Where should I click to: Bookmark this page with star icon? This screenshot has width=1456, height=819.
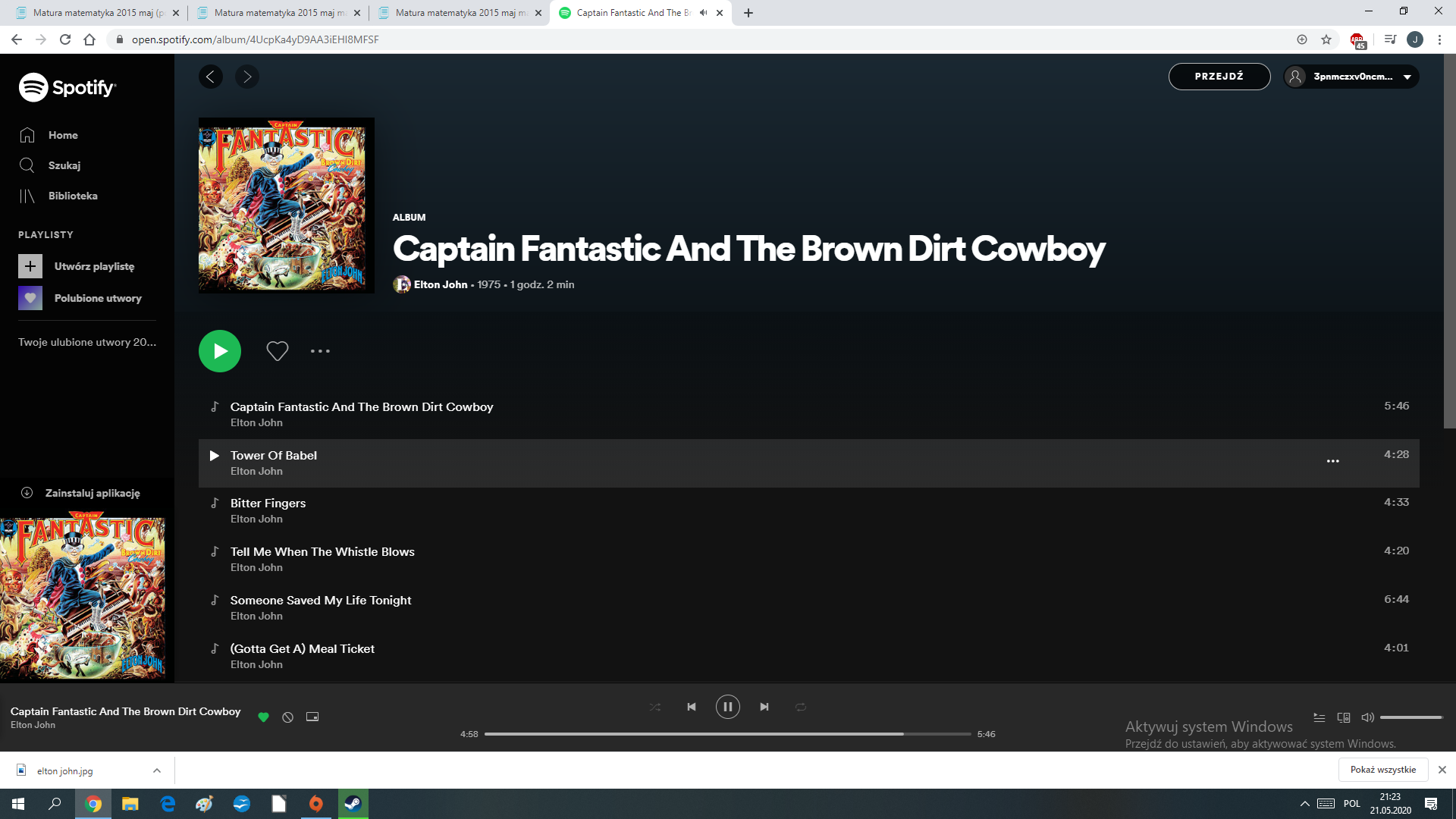pyautogui.click(x=1326, y=39)
